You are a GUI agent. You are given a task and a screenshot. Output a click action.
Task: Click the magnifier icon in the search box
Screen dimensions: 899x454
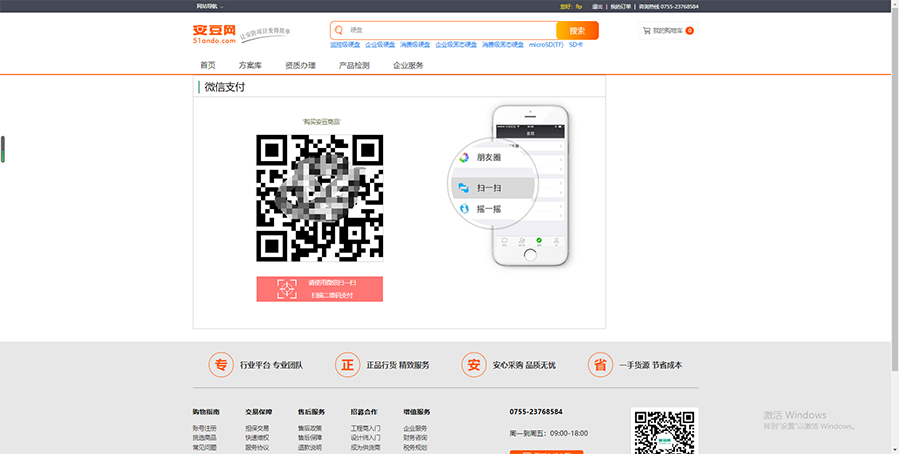(x=339, y=30)
